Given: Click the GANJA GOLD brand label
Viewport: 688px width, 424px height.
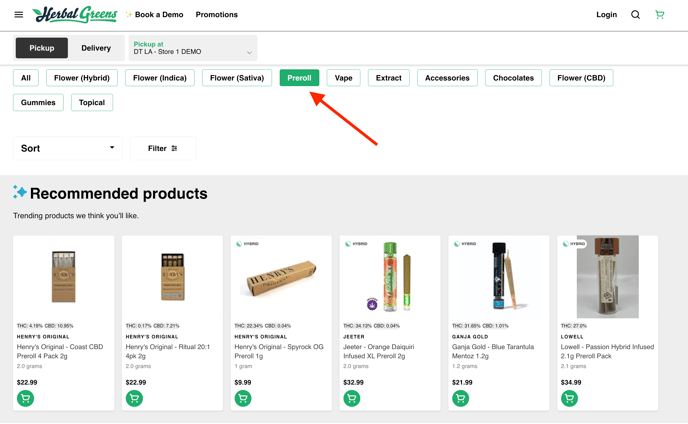Looking at the screenshot, I should 470,337.
